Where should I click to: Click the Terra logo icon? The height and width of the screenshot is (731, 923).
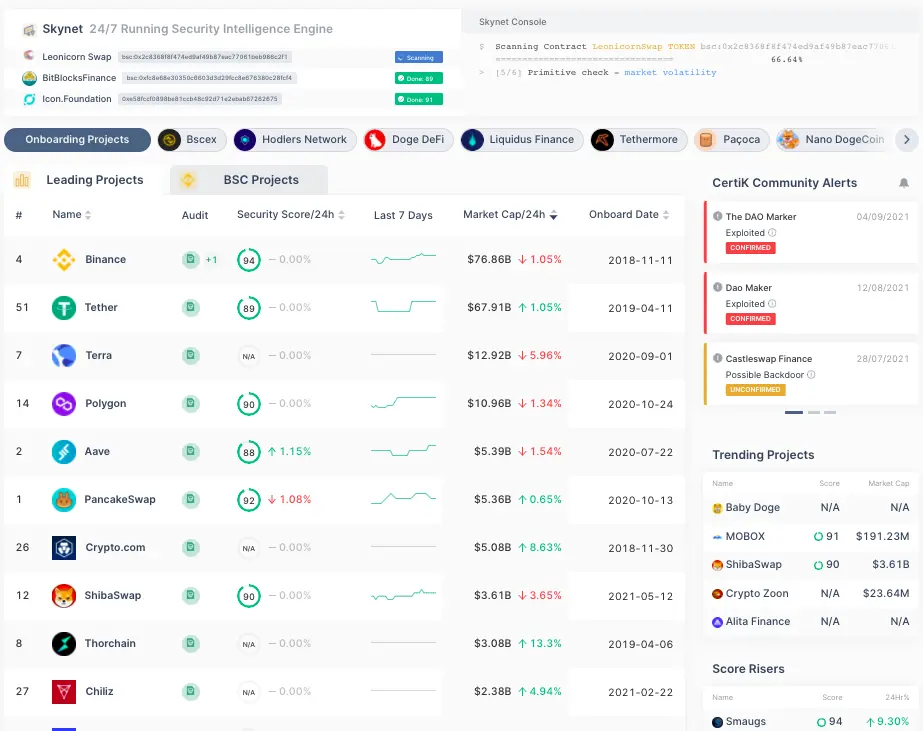(x=64, y=355)
